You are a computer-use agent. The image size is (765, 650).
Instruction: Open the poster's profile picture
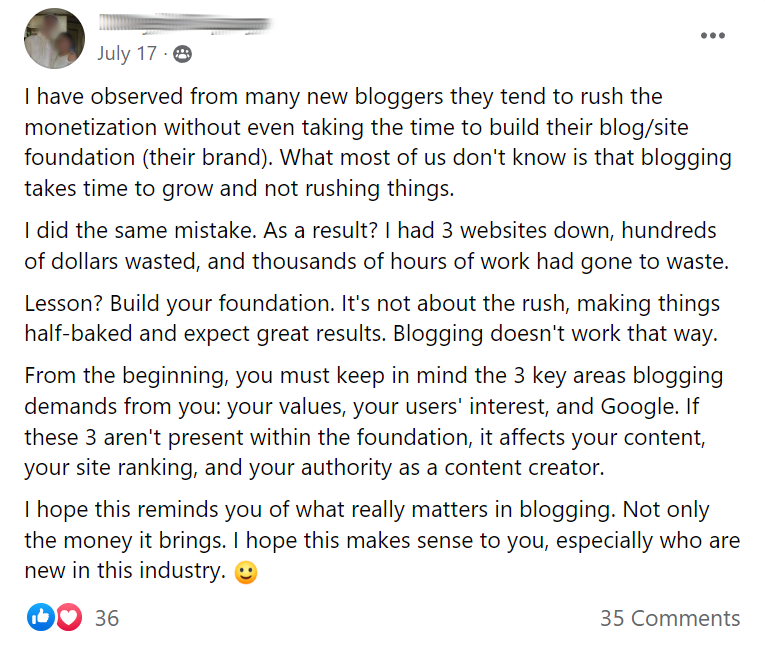click(54, 39)
